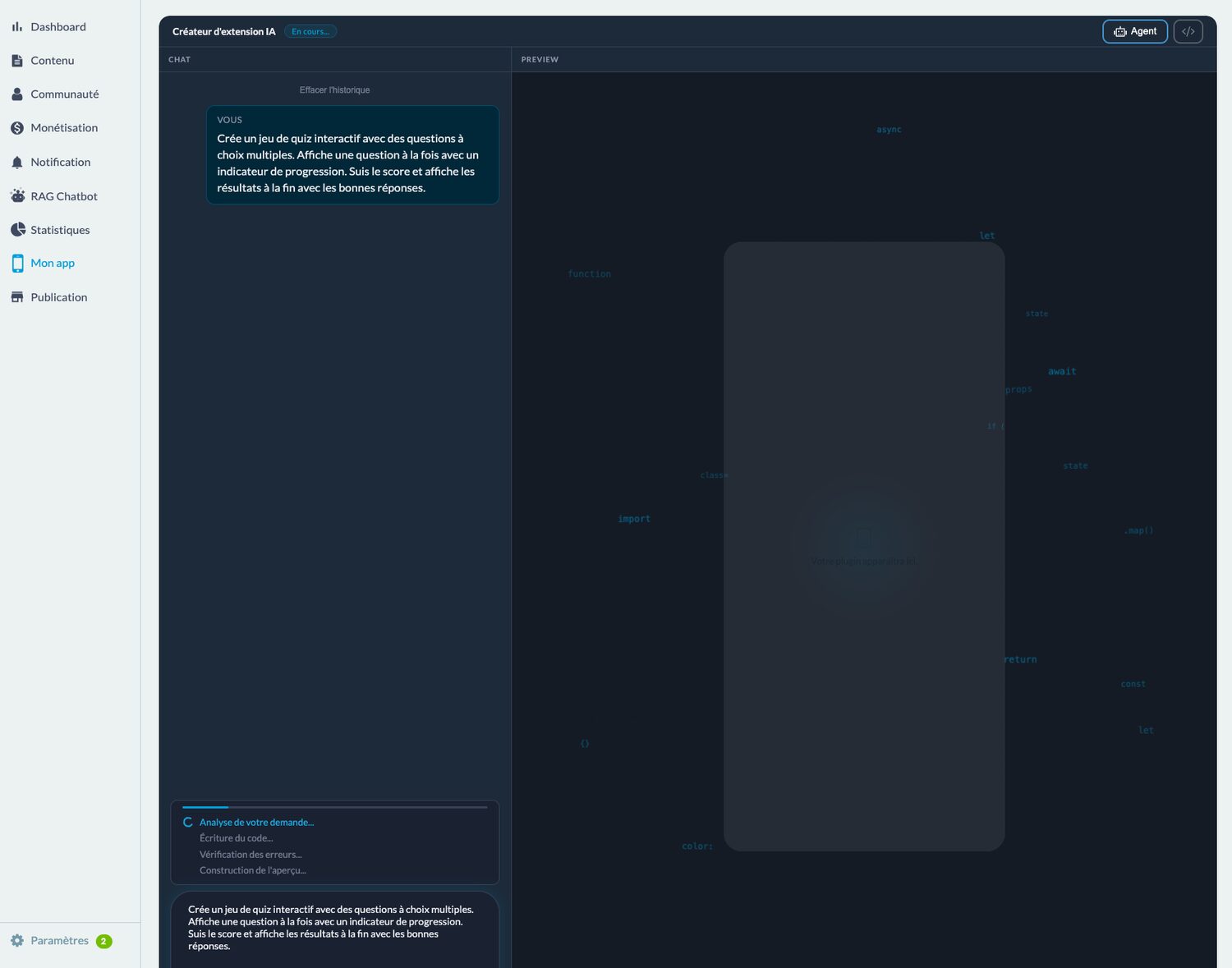The image size is (1232, 968).
Task: Switch to Agent mode
Action: 1135,31
